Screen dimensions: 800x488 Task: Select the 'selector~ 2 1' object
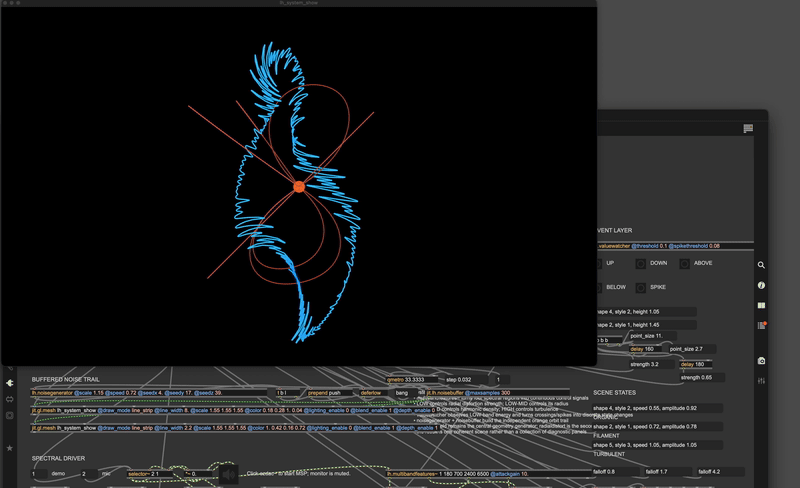[x=151, y=474]
